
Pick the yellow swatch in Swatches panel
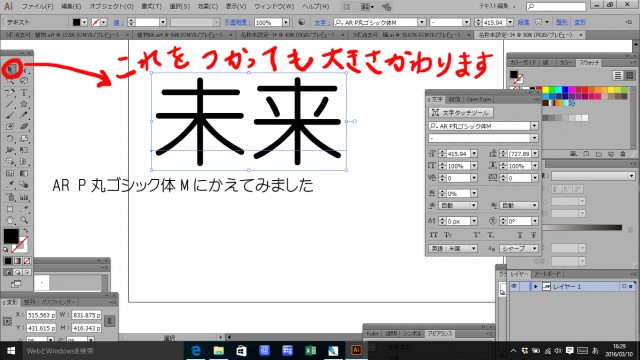[x=546, y=89]
